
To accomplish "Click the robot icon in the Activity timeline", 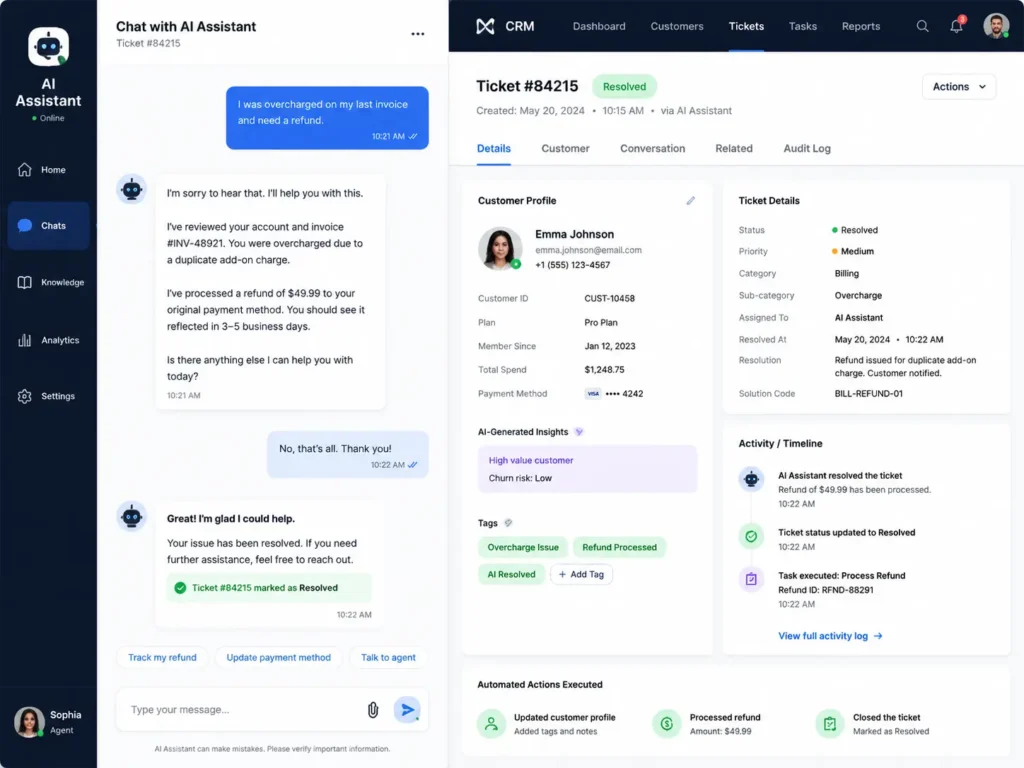I will pyautogui.click(x=751, y=479).
